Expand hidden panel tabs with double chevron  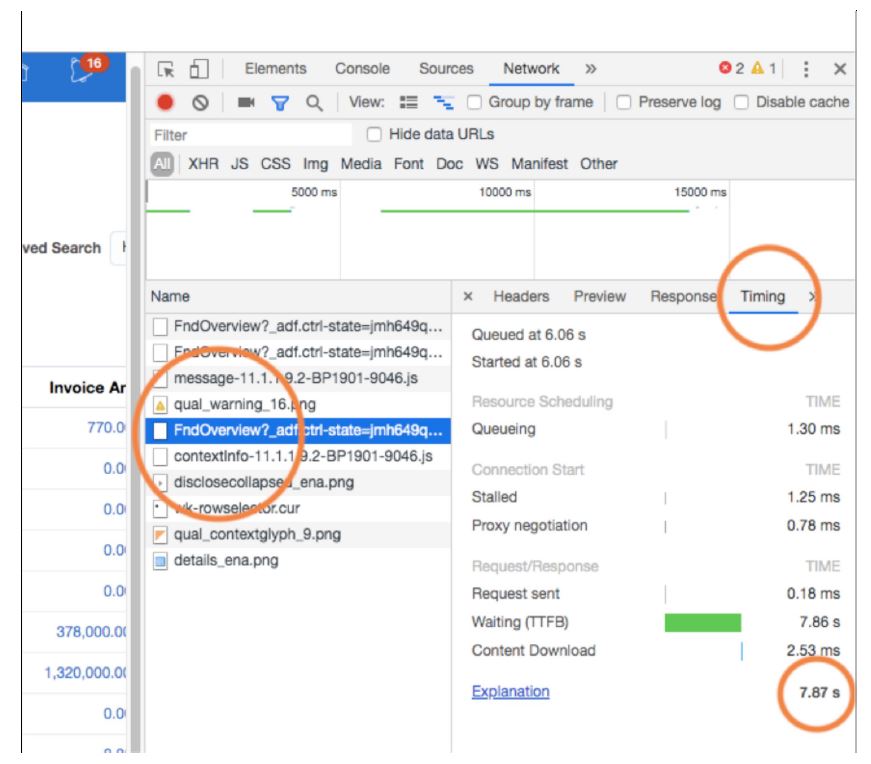[592, 69]
